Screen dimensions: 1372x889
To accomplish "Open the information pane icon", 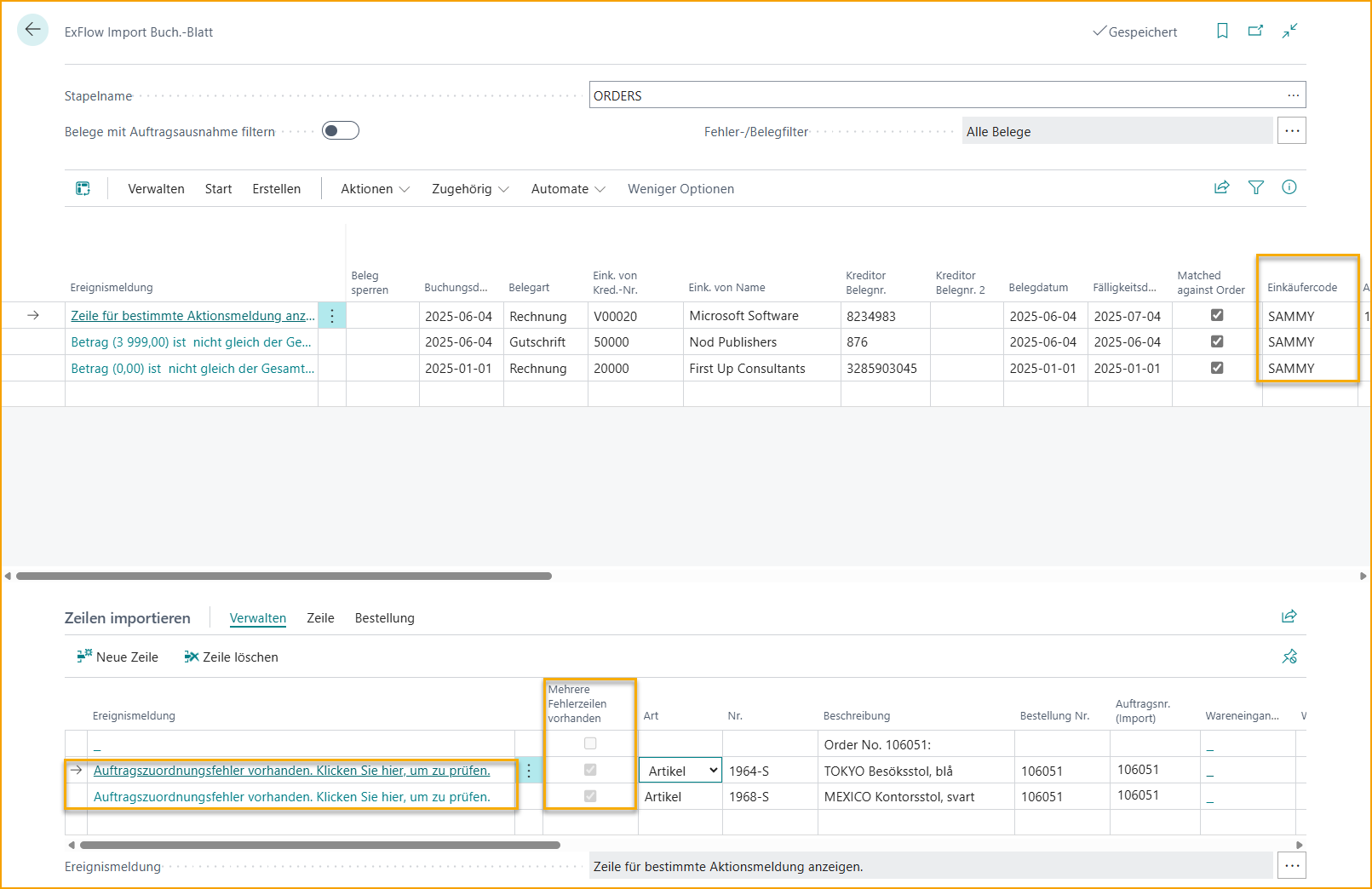I will point(1289,187).
